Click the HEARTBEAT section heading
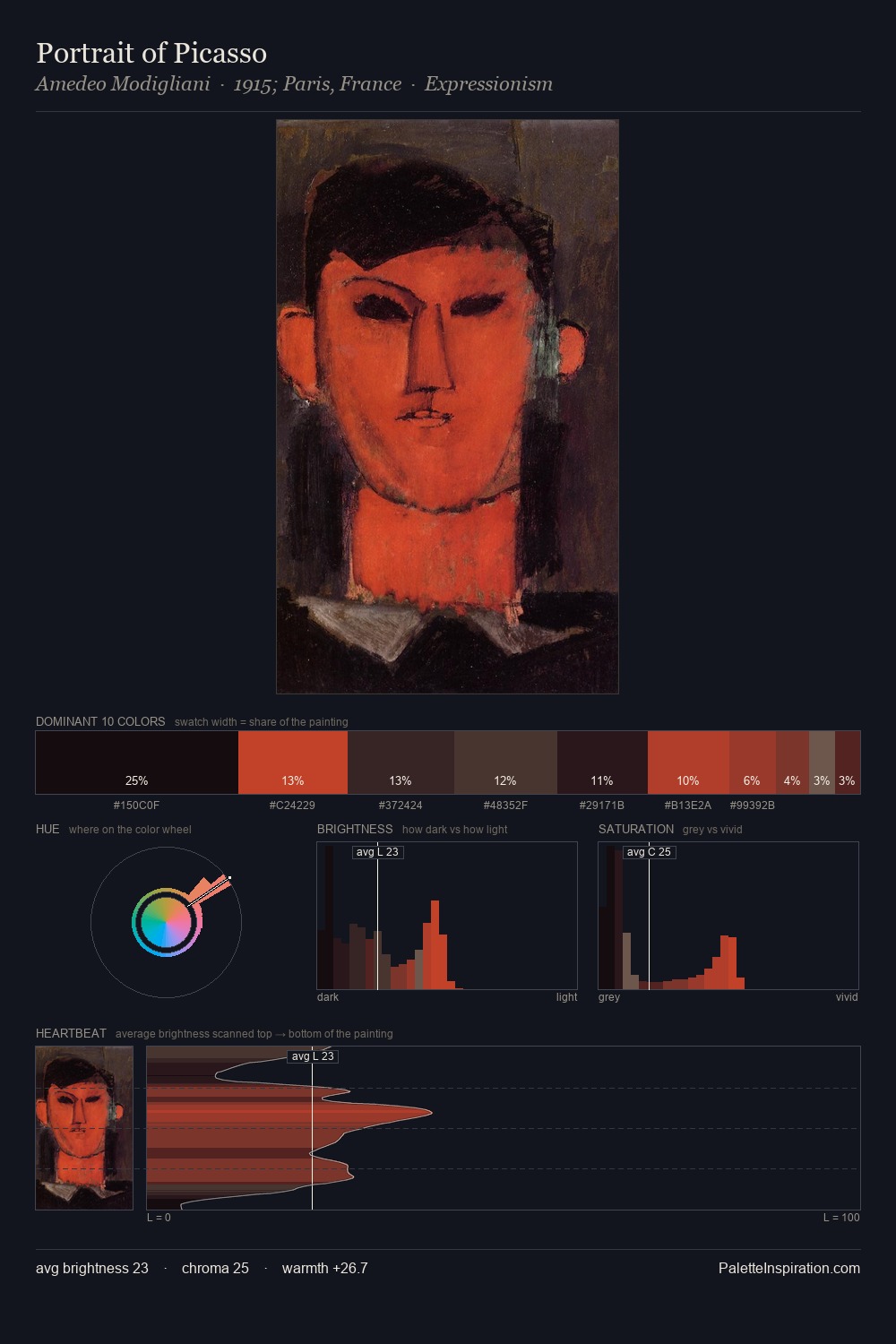 71,1033
